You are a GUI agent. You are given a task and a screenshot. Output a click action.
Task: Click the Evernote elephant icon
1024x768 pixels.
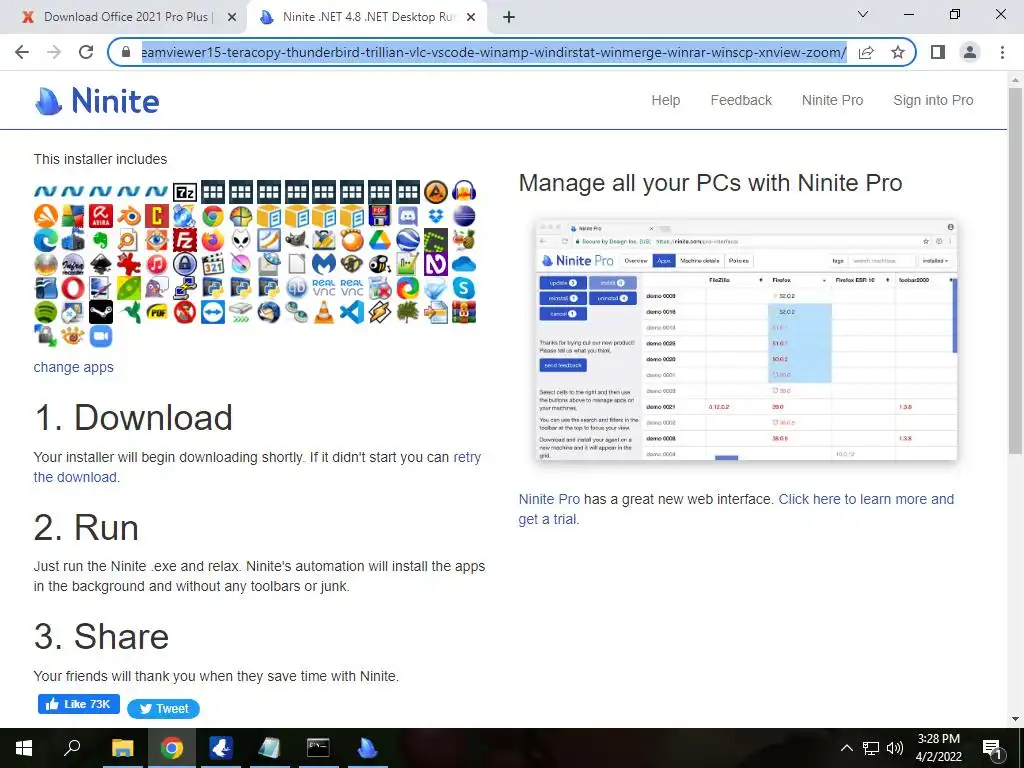pos(101,240)
